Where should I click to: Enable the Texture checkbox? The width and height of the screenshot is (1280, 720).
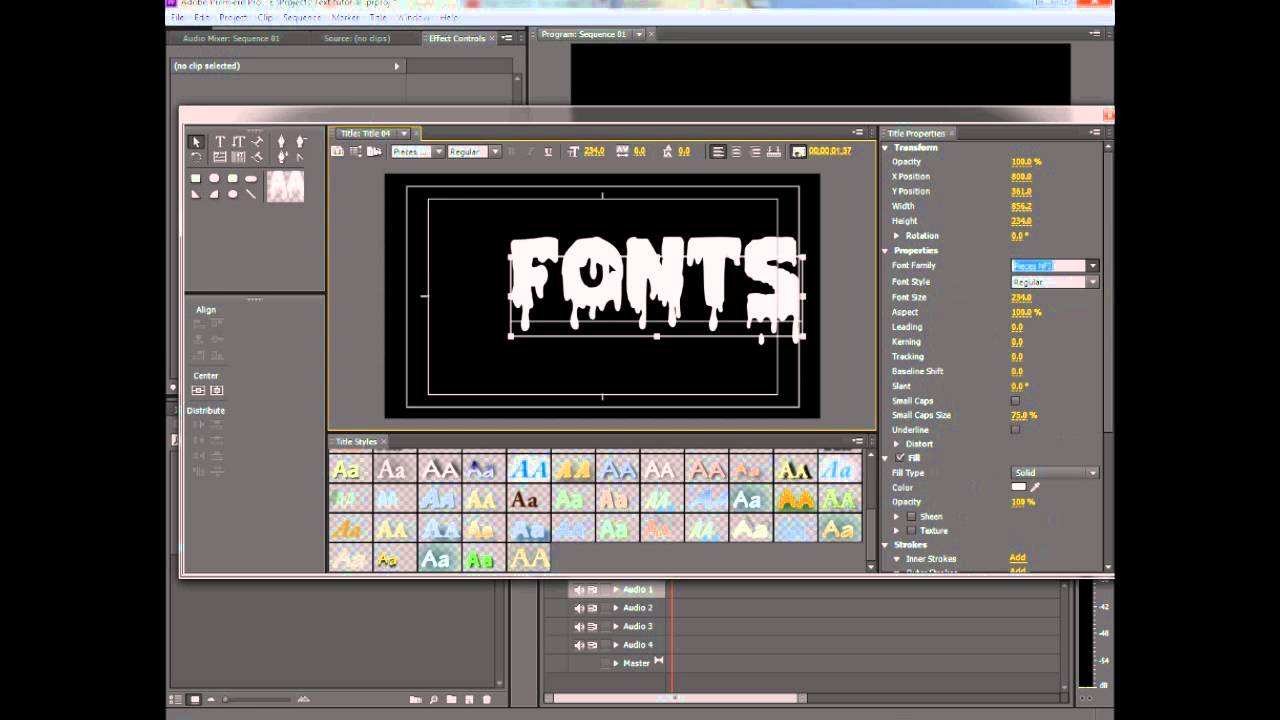pos(911,531)
